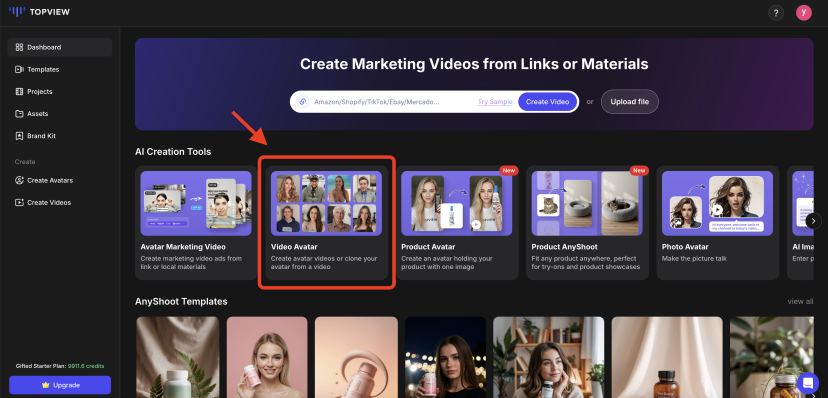Screen dimensions: 828x398
Task: Select amber jar with white curtain template
Action: click(667, 357)
